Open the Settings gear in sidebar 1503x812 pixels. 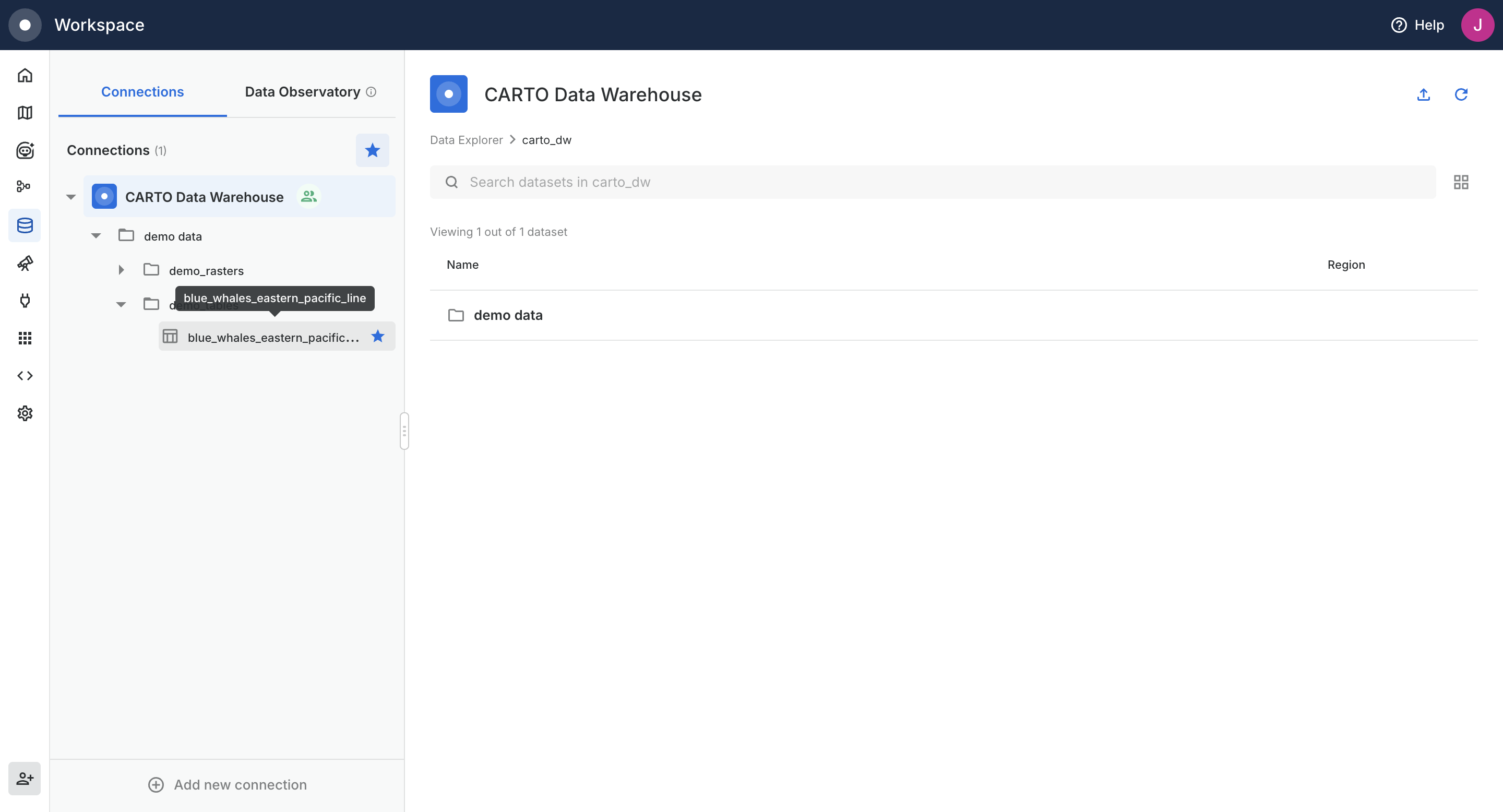(25, 413)
